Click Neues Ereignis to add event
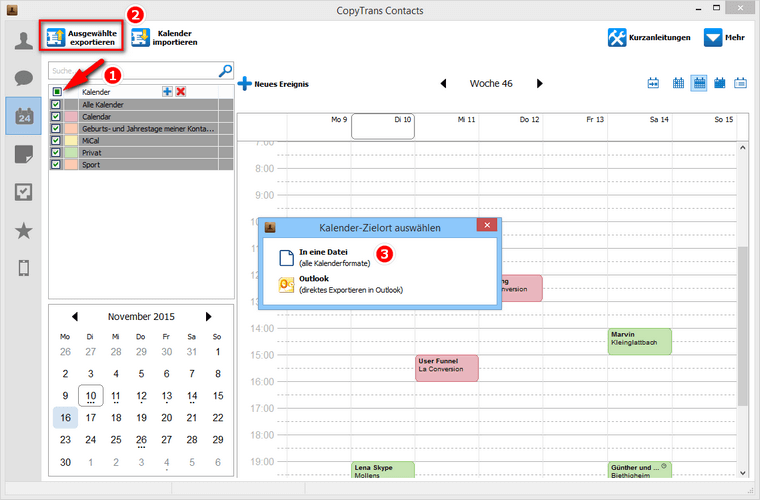The image size is (760, 500). point(273,84)
